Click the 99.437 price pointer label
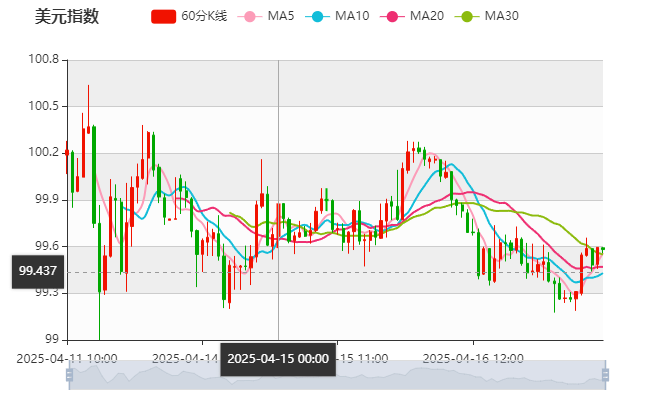Image resolution: width=670 pixels, height=400 pixels. [38, 271]
